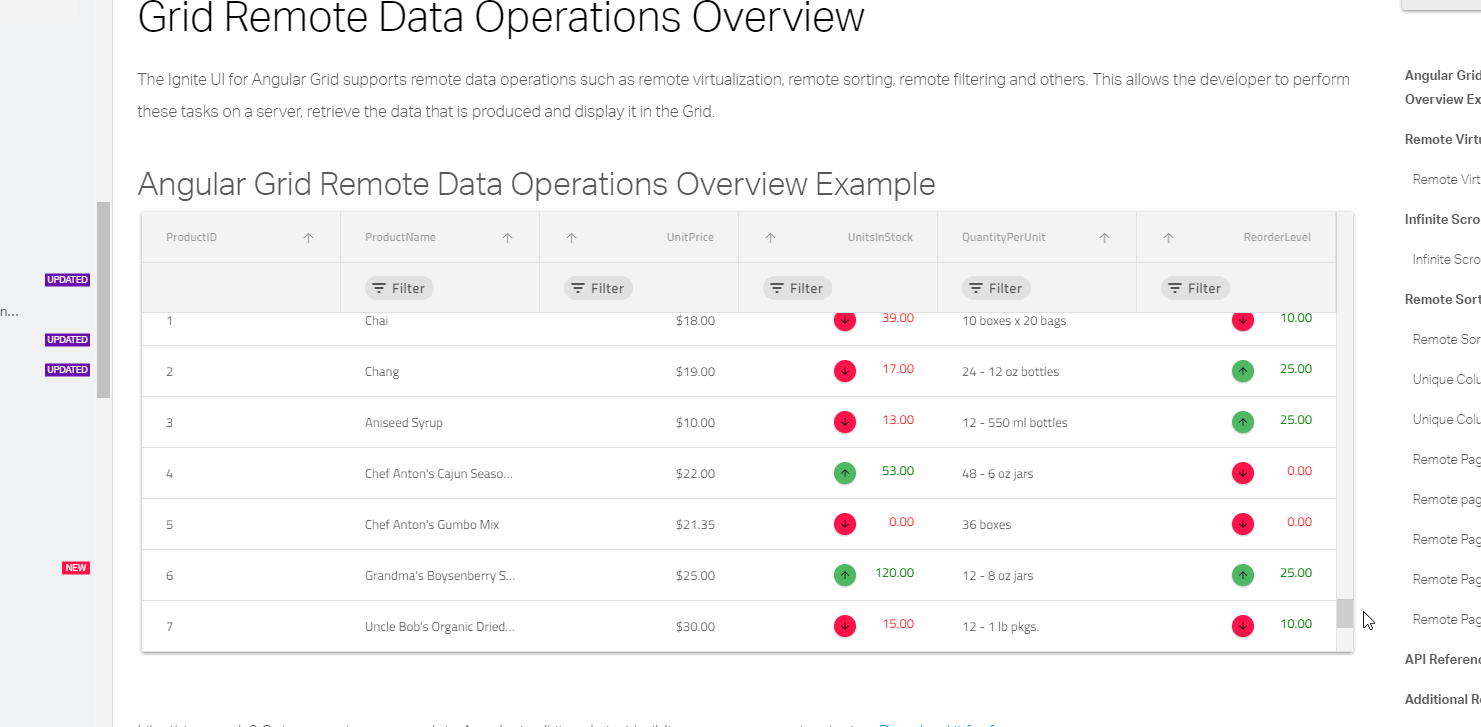
Task: Click the green up arrow on Chang's ReorderLevel
Action: click(x=1242, y=370)
